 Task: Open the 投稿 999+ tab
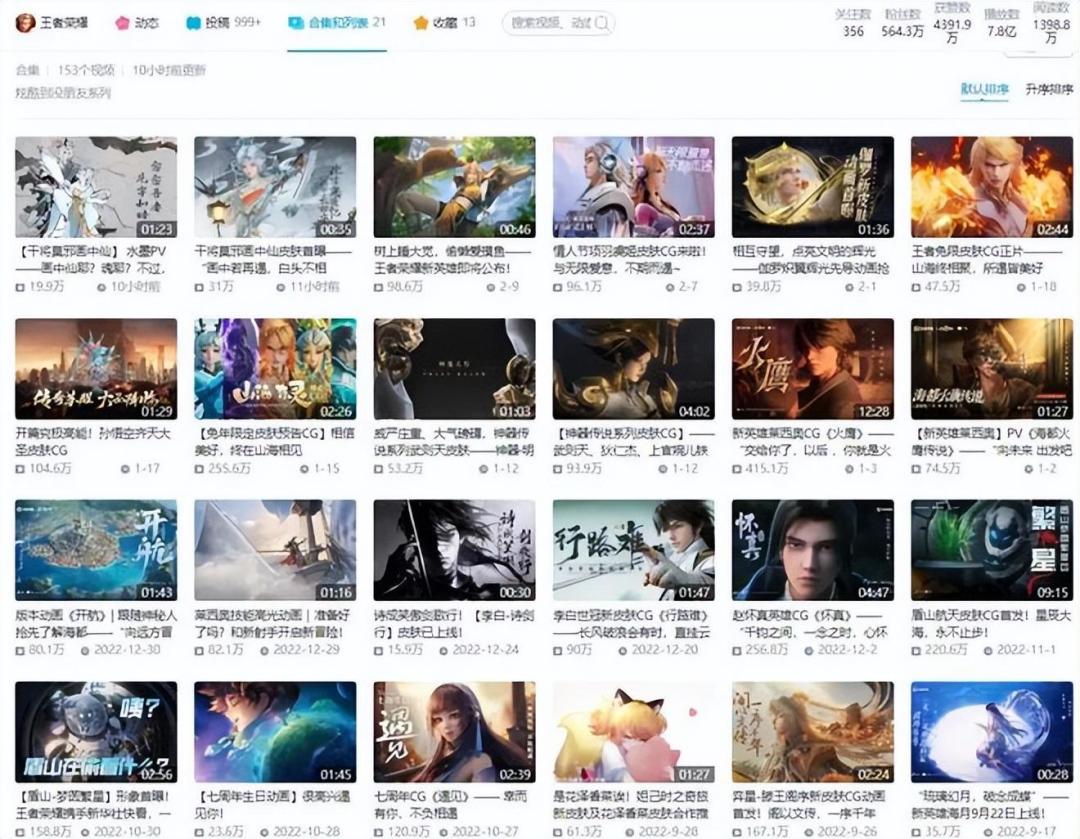(x=223, y=23)
